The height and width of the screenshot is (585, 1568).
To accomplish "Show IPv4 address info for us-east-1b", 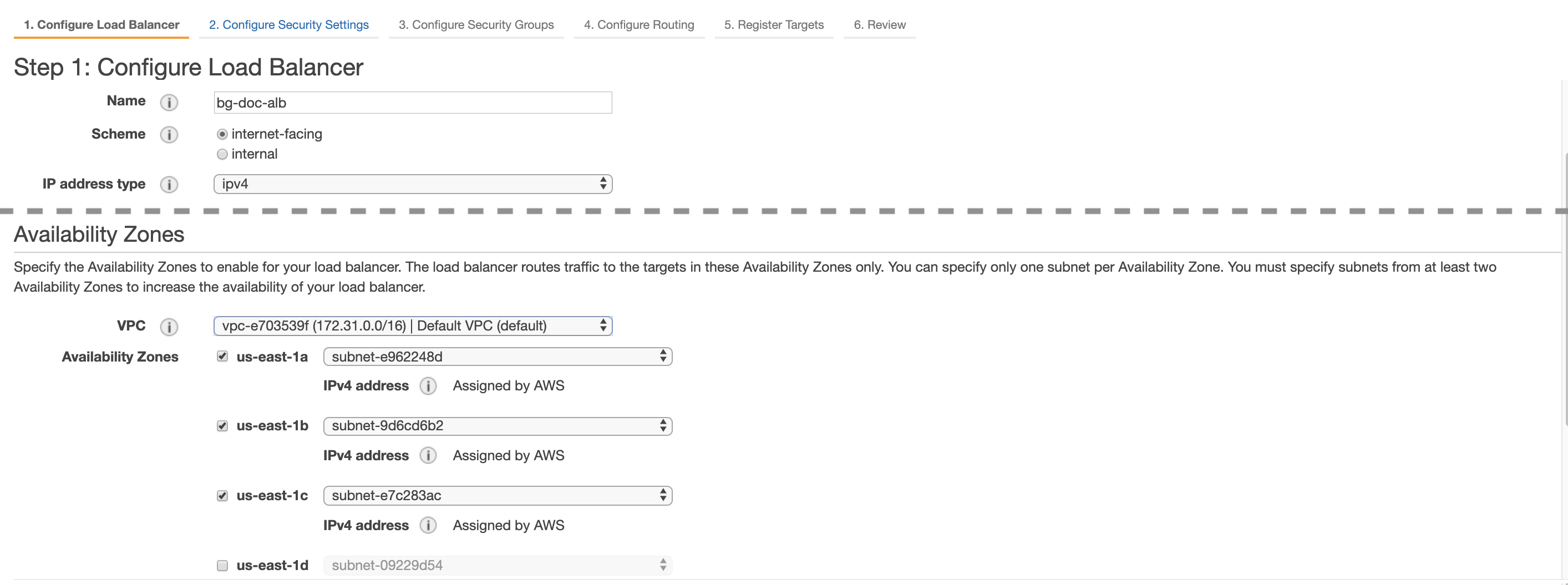I will 428,455.
